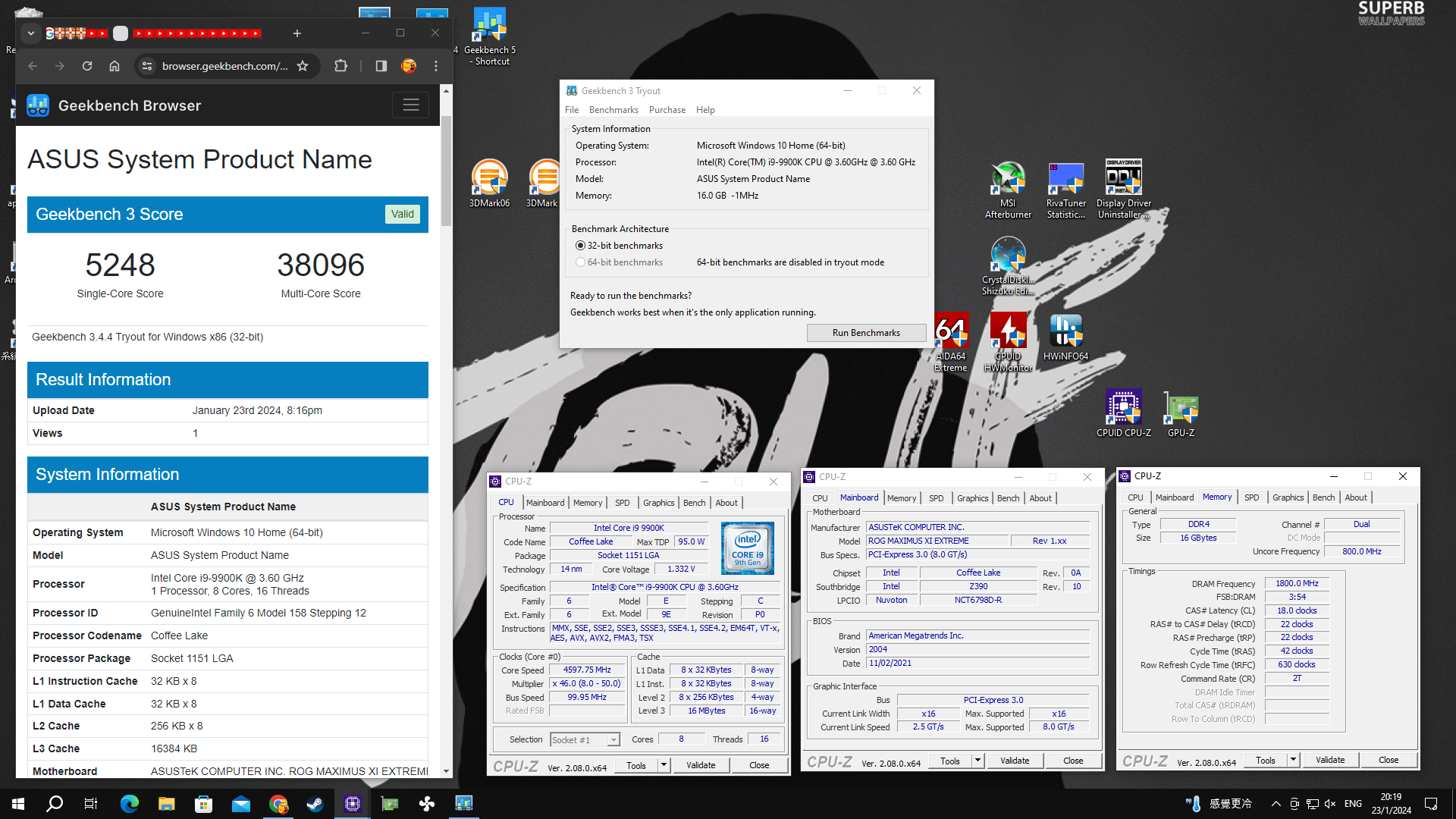1456x819 pixels.
Task: Open SPD tab in Mainboard CPU-Z window
Action: [937, 498]
